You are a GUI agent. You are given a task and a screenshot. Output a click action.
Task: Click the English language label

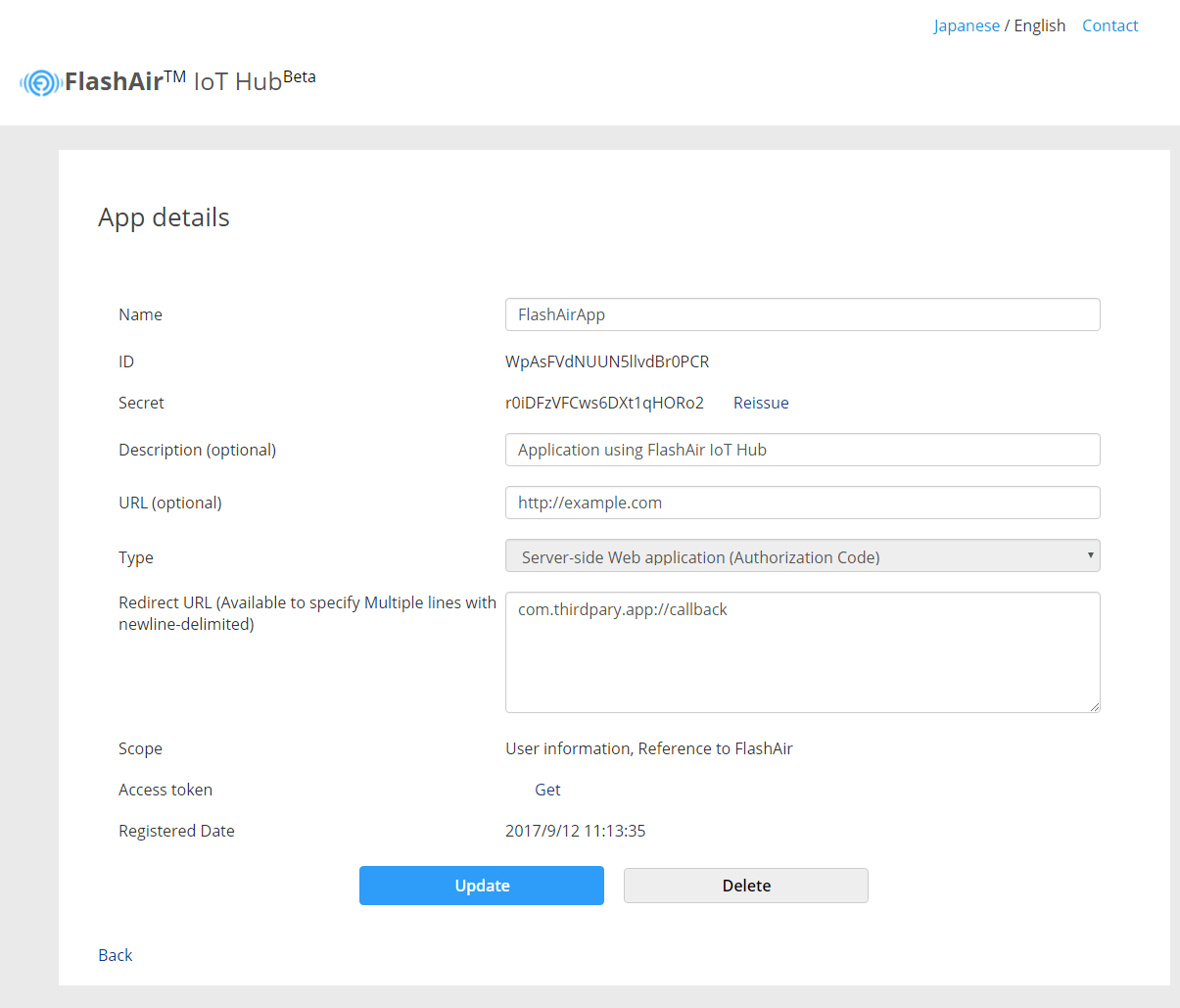[1039, 24]
